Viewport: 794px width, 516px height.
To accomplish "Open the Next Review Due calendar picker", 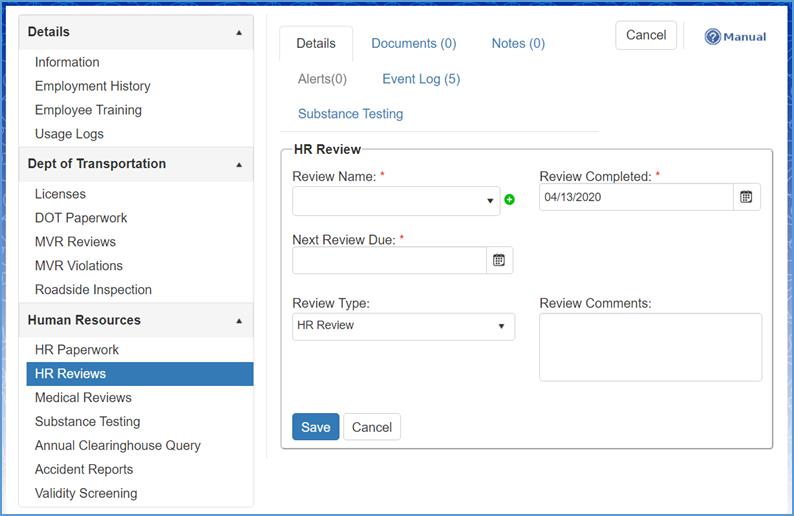I will click(499, 260).
